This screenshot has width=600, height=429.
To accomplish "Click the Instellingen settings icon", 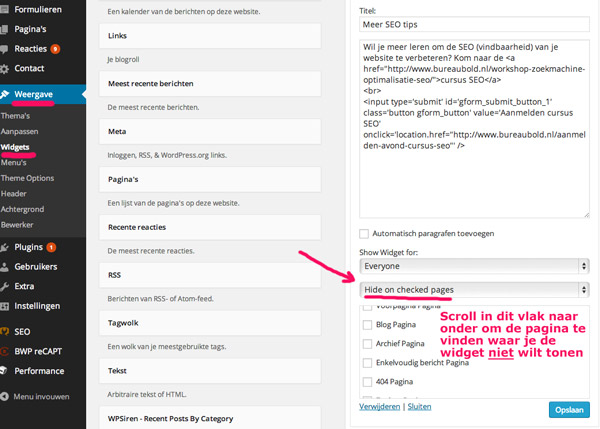I will [x=4, y=306].
